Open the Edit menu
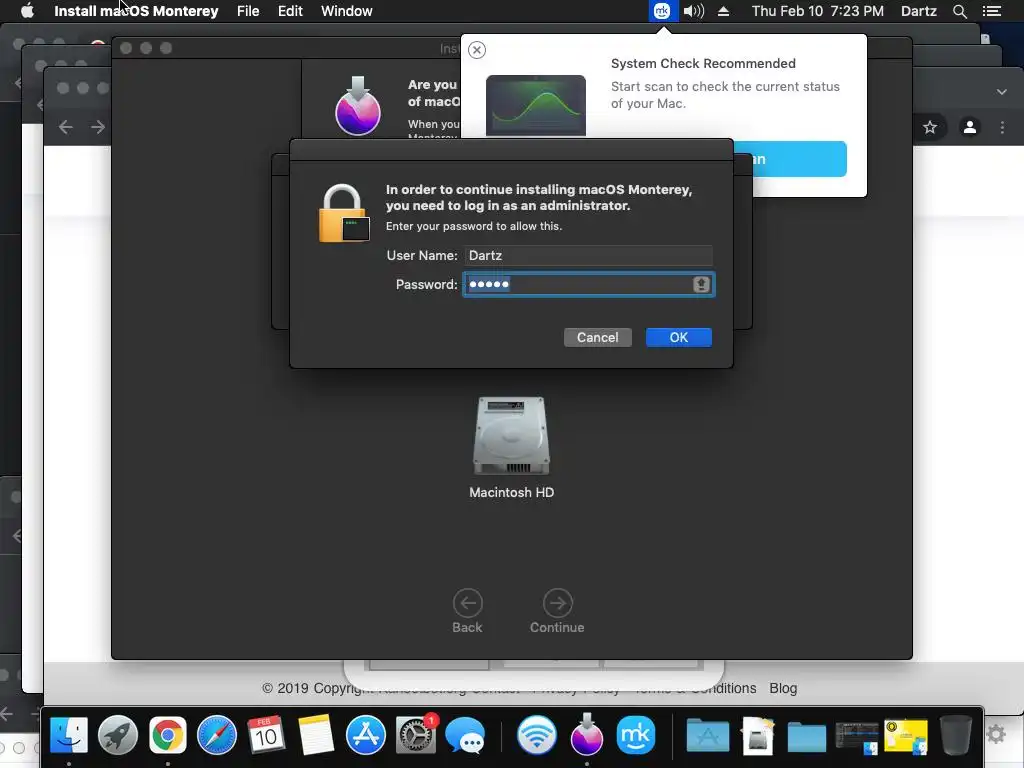1024x768 pixels. [290, 11]
